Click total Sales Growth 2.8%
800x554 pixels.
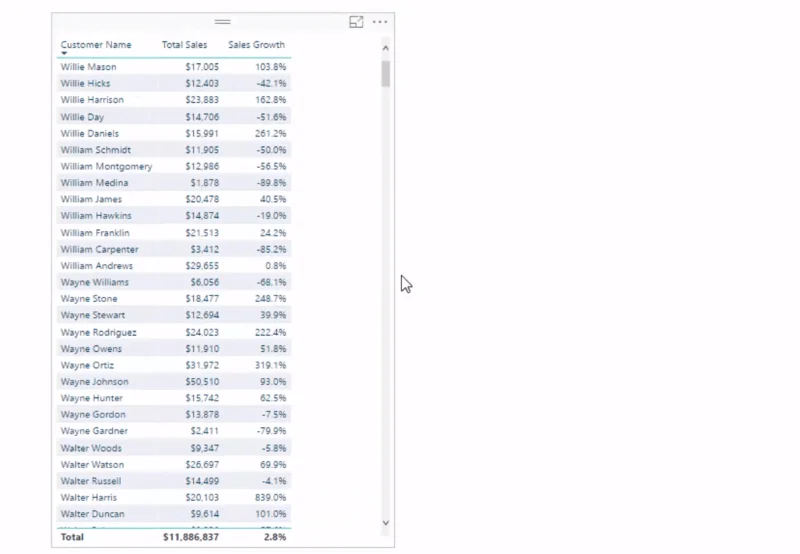coord(275,537)
